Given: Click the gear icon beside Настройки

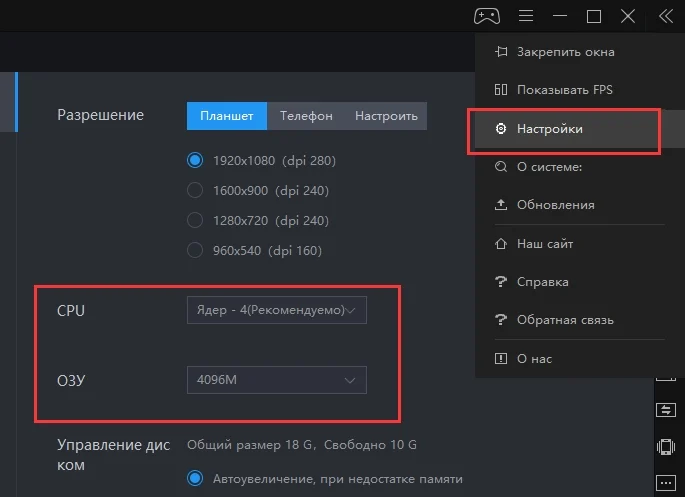Looking at the screenshot, I should (501, 128).
